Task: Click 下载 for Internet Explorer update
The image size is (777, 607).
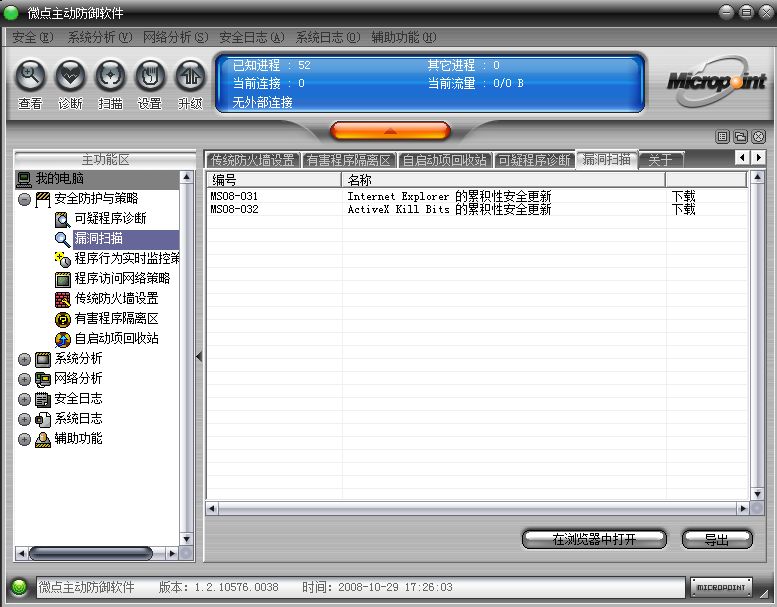Action: point(683,196)
